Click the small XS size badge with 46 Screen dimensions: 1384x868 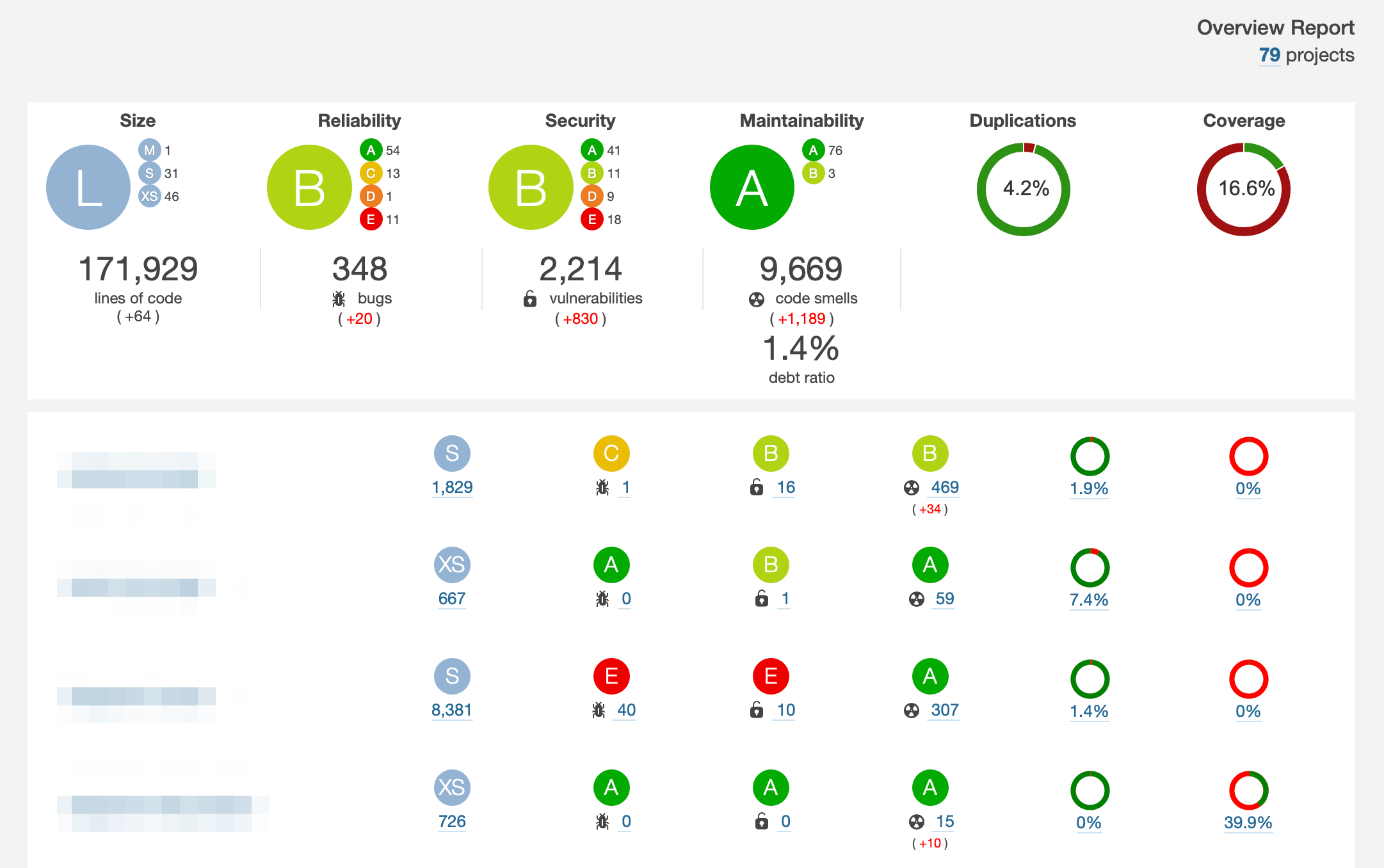coord(149,197)
